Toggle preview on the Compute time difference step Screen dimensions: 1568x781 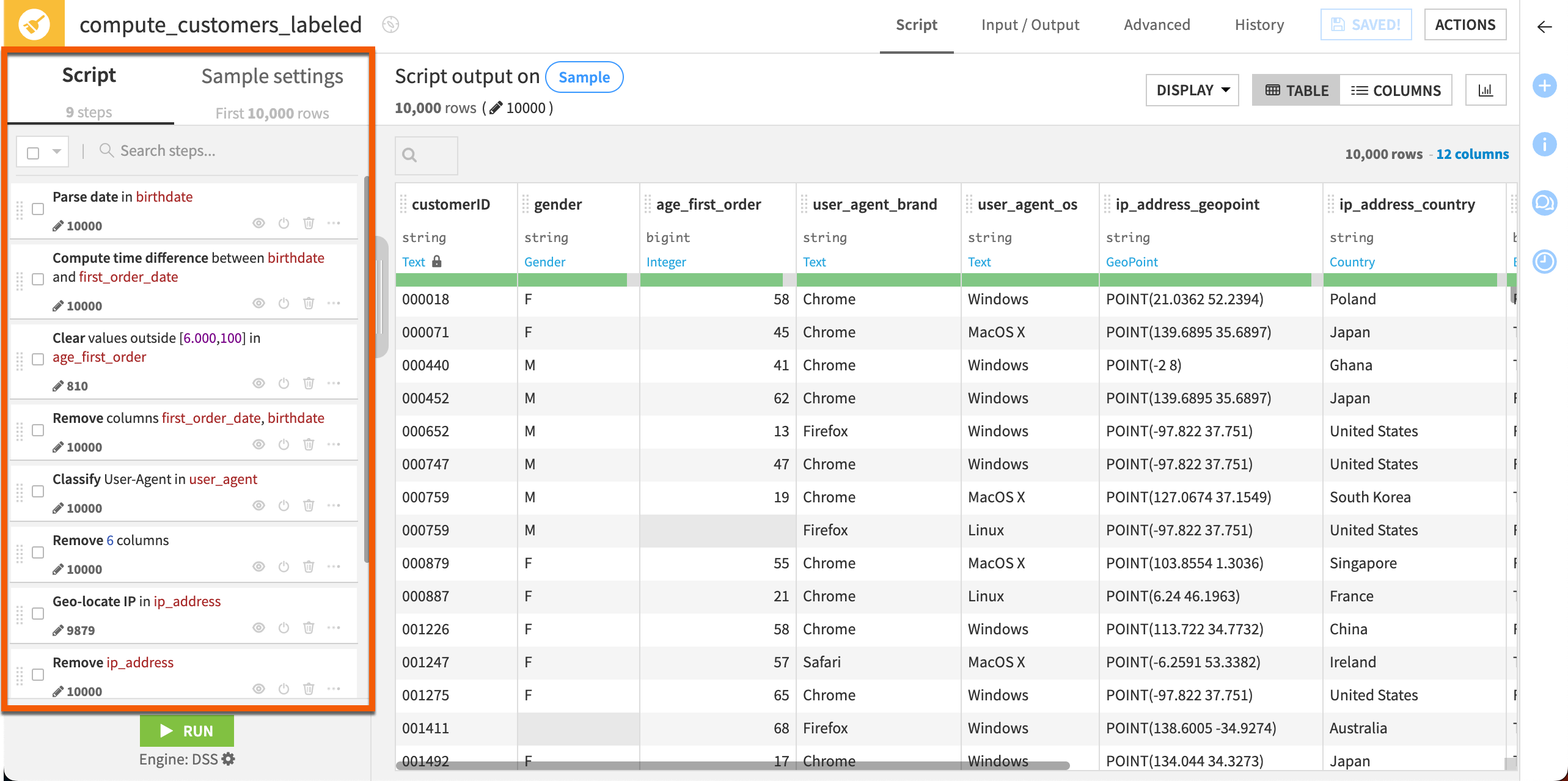click(258, 303)
